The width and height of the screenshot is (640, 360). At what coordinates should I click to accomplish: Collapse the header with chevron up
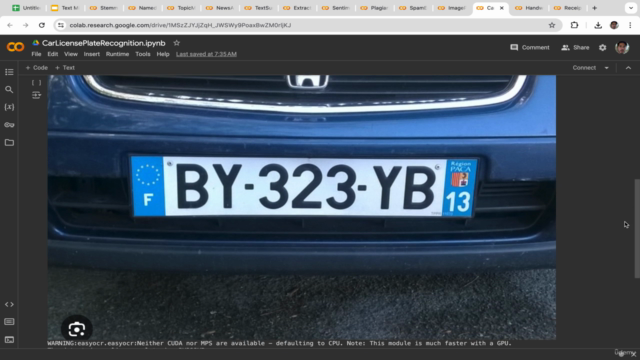628,68
